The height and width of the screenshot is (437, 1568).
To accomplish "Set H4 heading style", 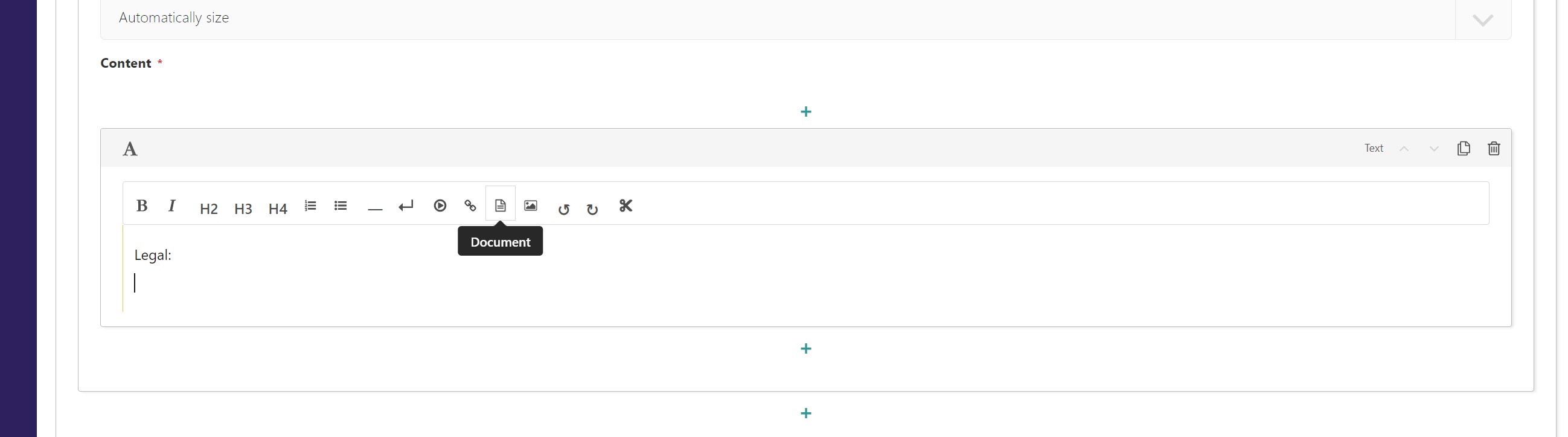I will [278, 209].
